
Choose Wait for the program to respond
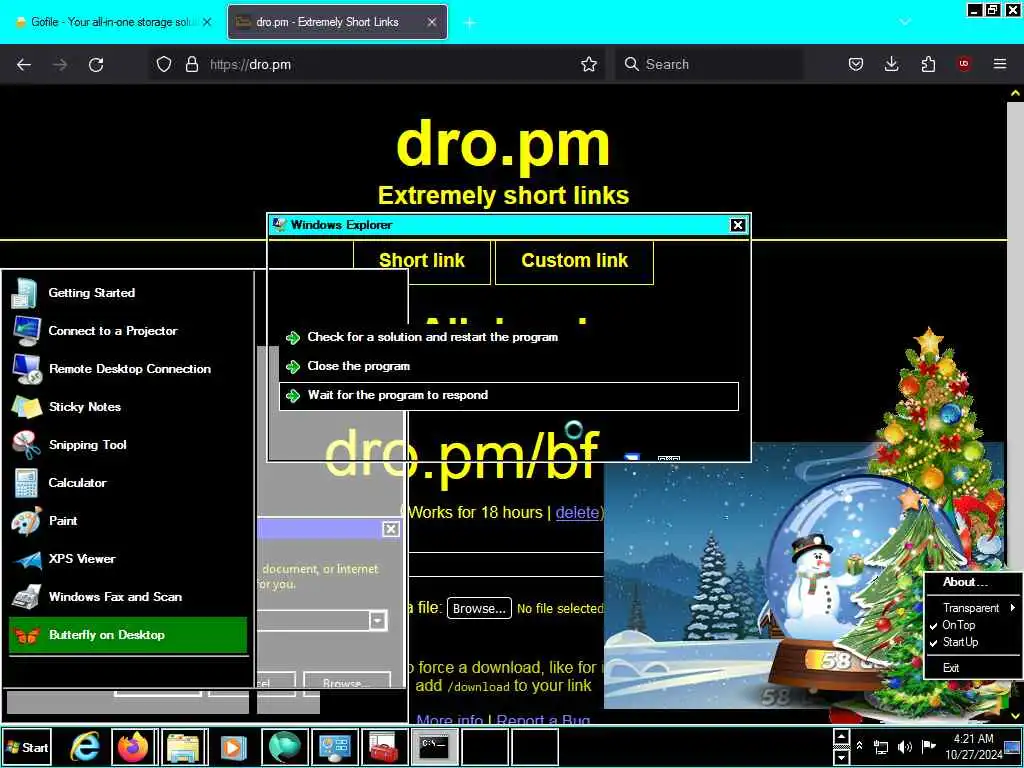point(509,396)
